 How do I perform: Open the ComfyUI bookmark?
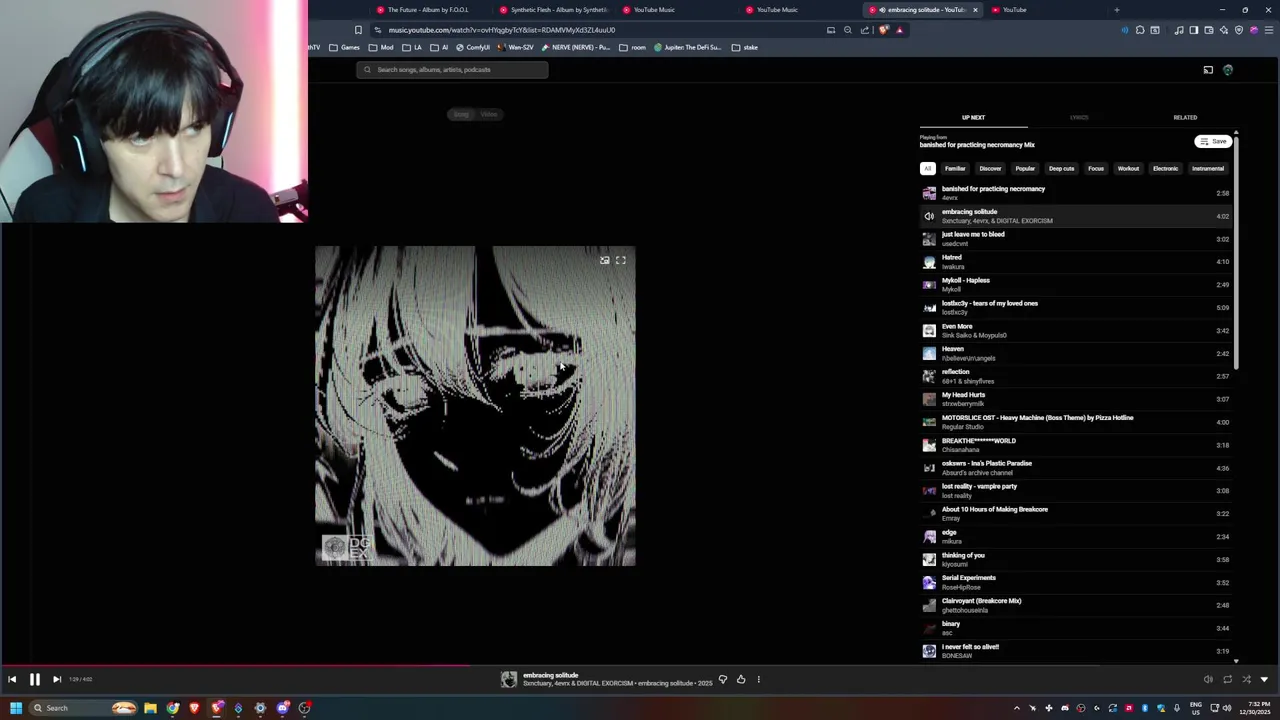pos(473,47)
